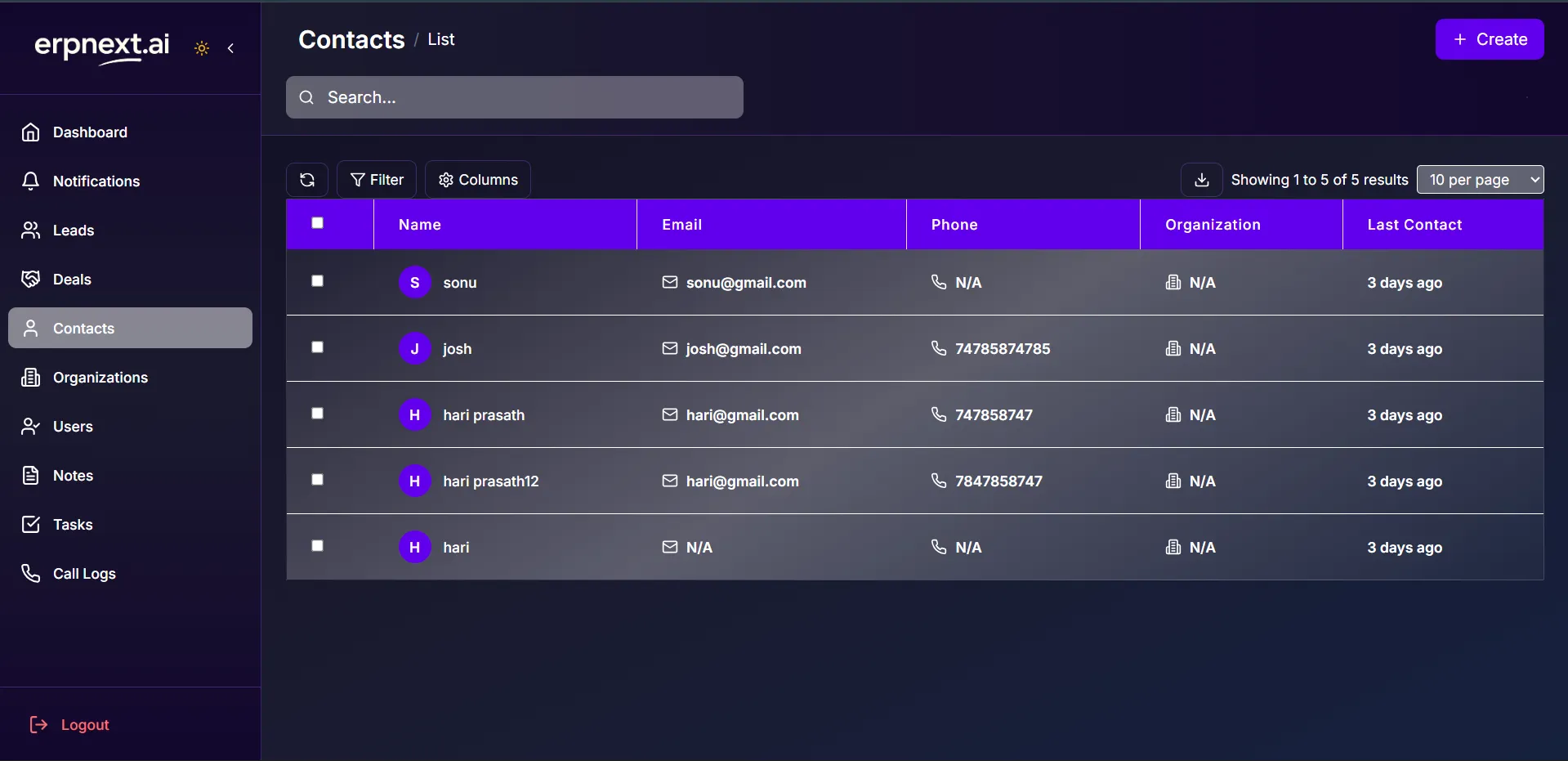The width and height of the screenshot is (1568, 761).
Task: Click the download export icon
Action: [x=1201, y=180]
